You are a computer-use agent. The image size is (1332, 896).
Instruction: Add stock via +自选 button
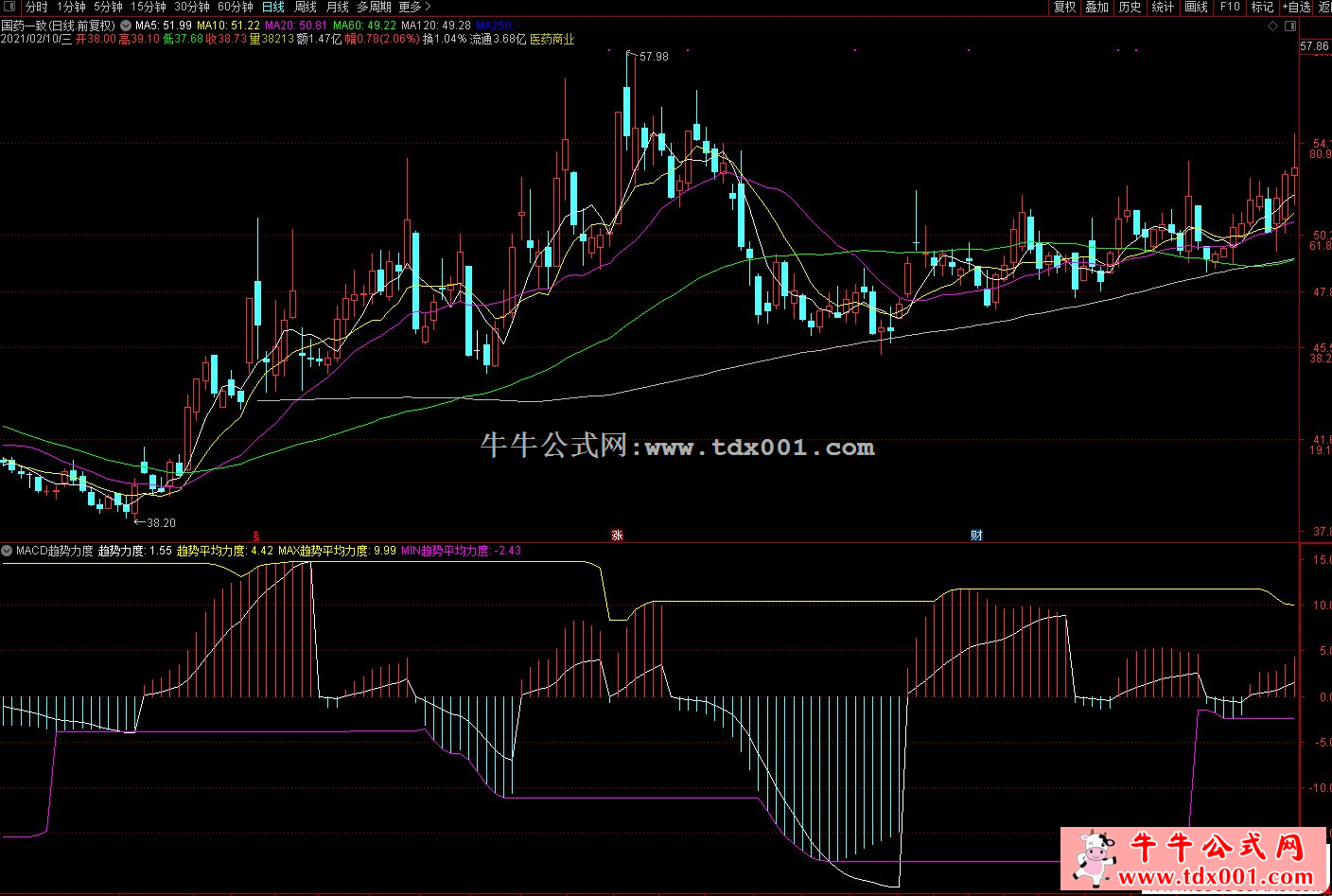coord(1297,7)
